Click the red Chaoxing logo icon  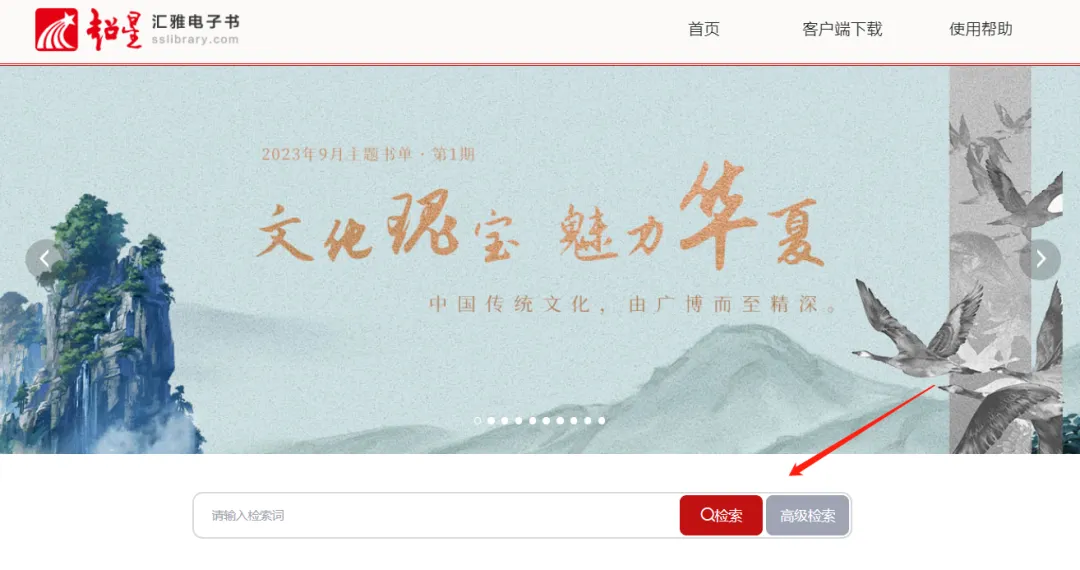(x=56, y=30)
